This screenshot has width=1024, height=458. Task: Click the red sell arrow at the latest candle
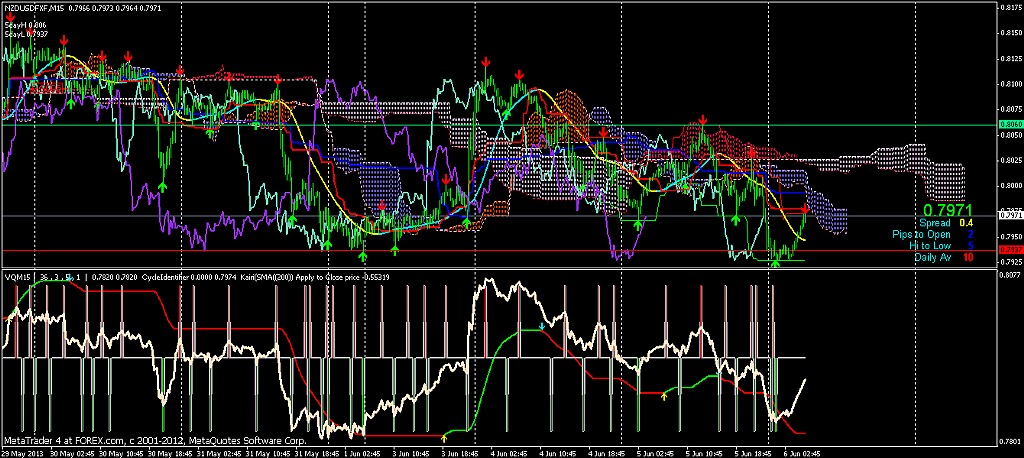[x=806, y=209]
